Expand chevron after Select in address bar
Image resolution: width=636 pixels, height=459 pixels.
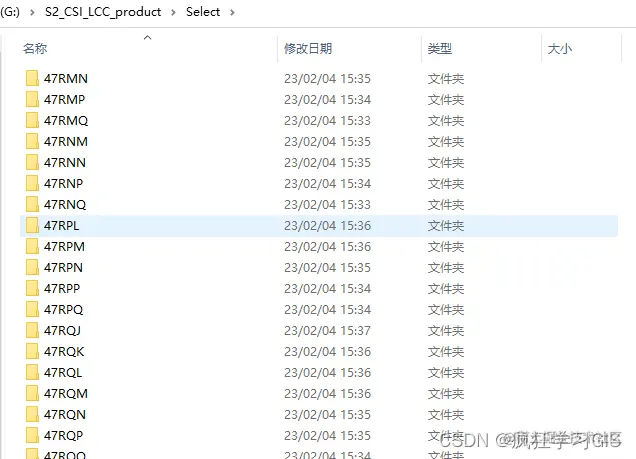(x=232, y=12)
